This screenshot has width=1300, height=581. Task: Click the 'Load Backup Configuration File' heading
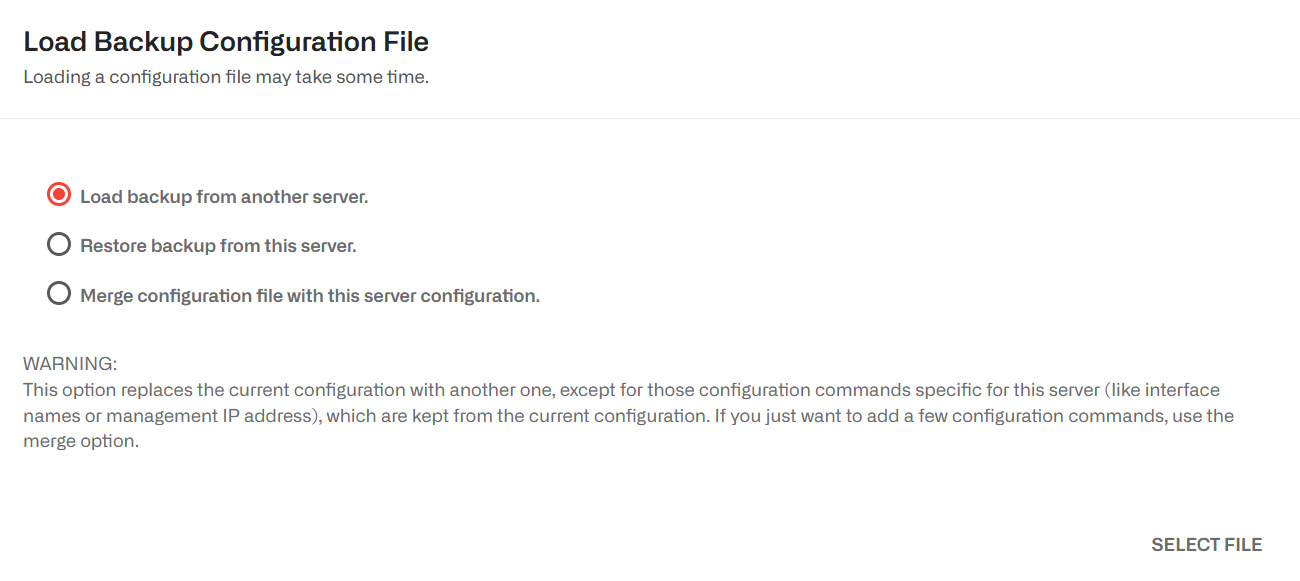pos(226,41)
